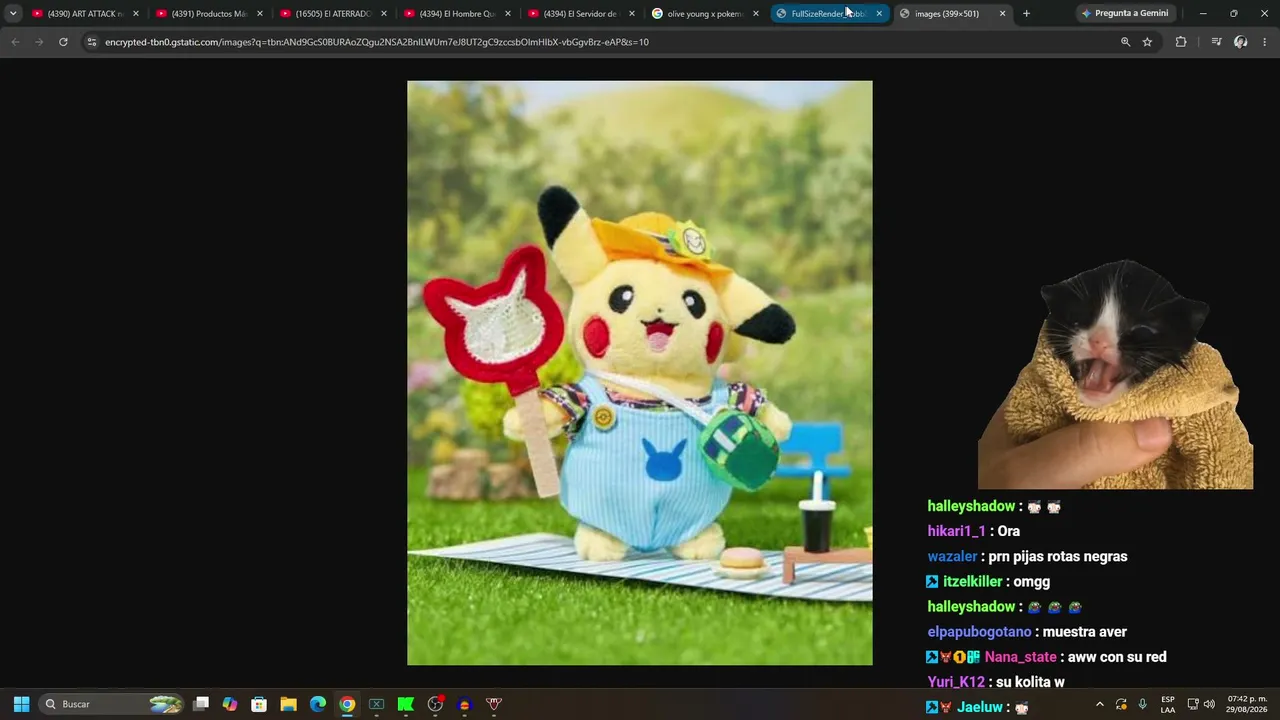Open the media controls button
Screen dimensions: 1280x720
[1216, 42]
